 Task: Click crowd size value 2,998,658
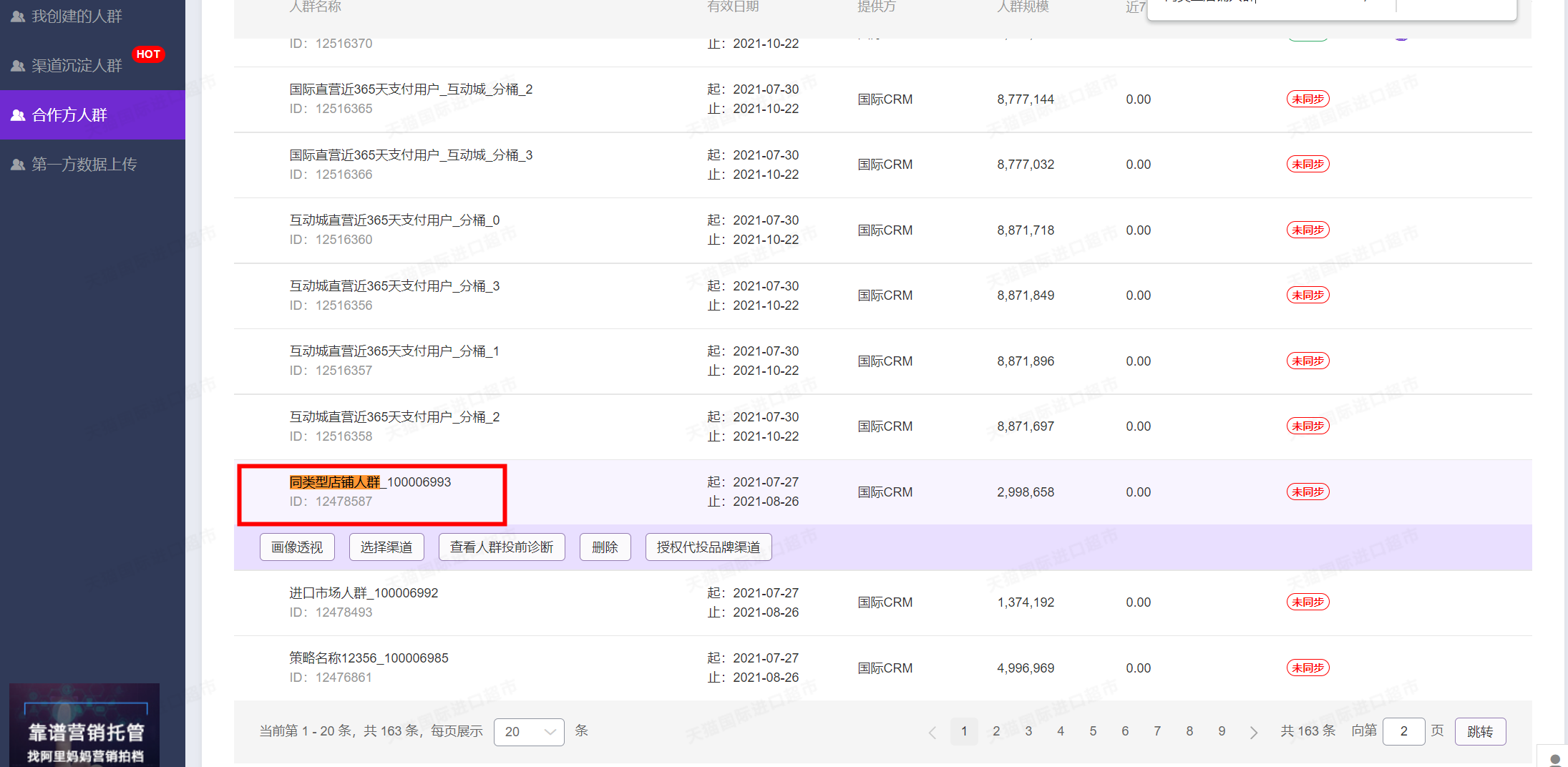coord(1026,492)
